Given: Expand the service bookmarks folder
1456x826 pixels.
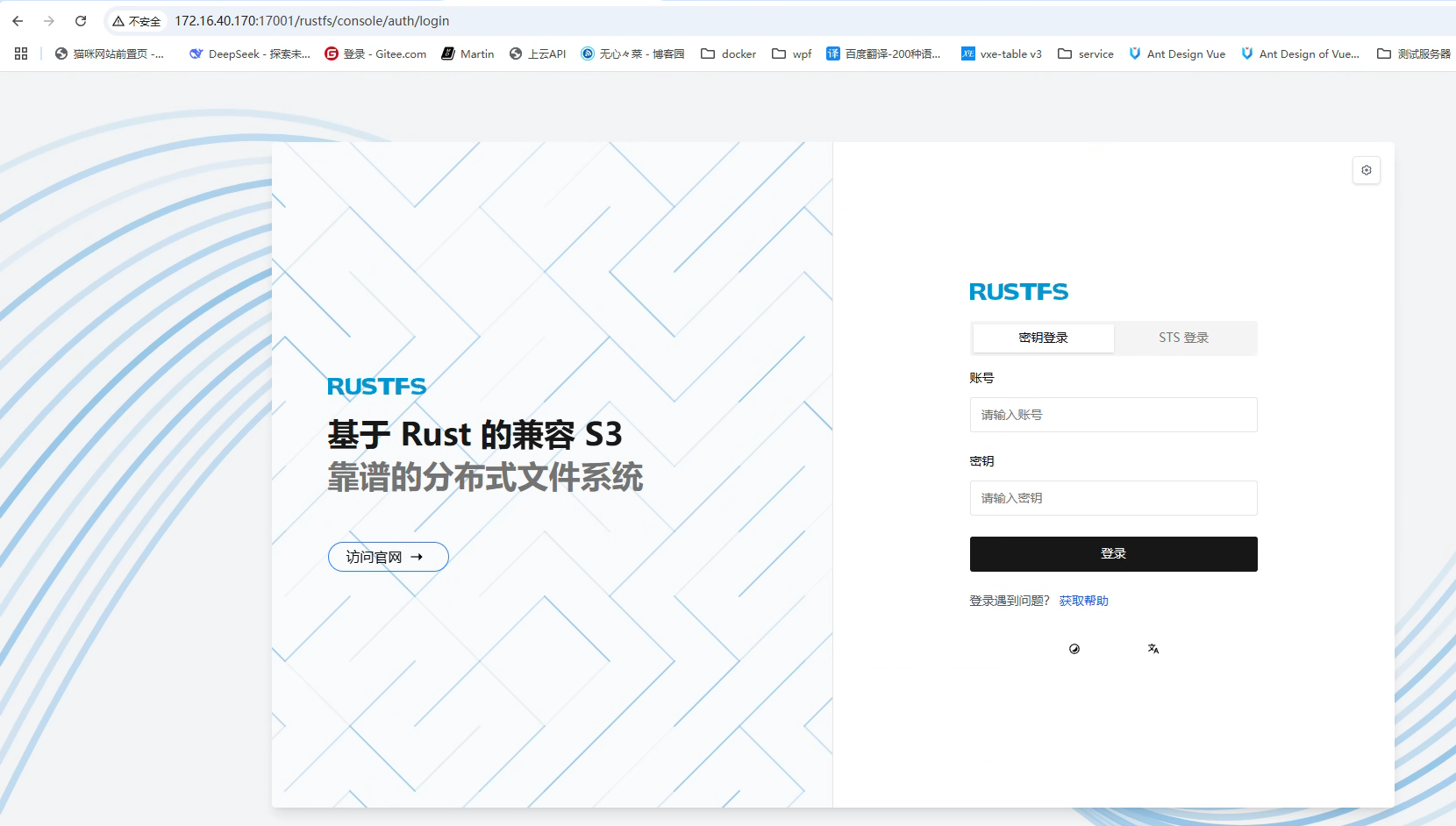Looking at the screenshot, I should click(x=1086, y=53).
